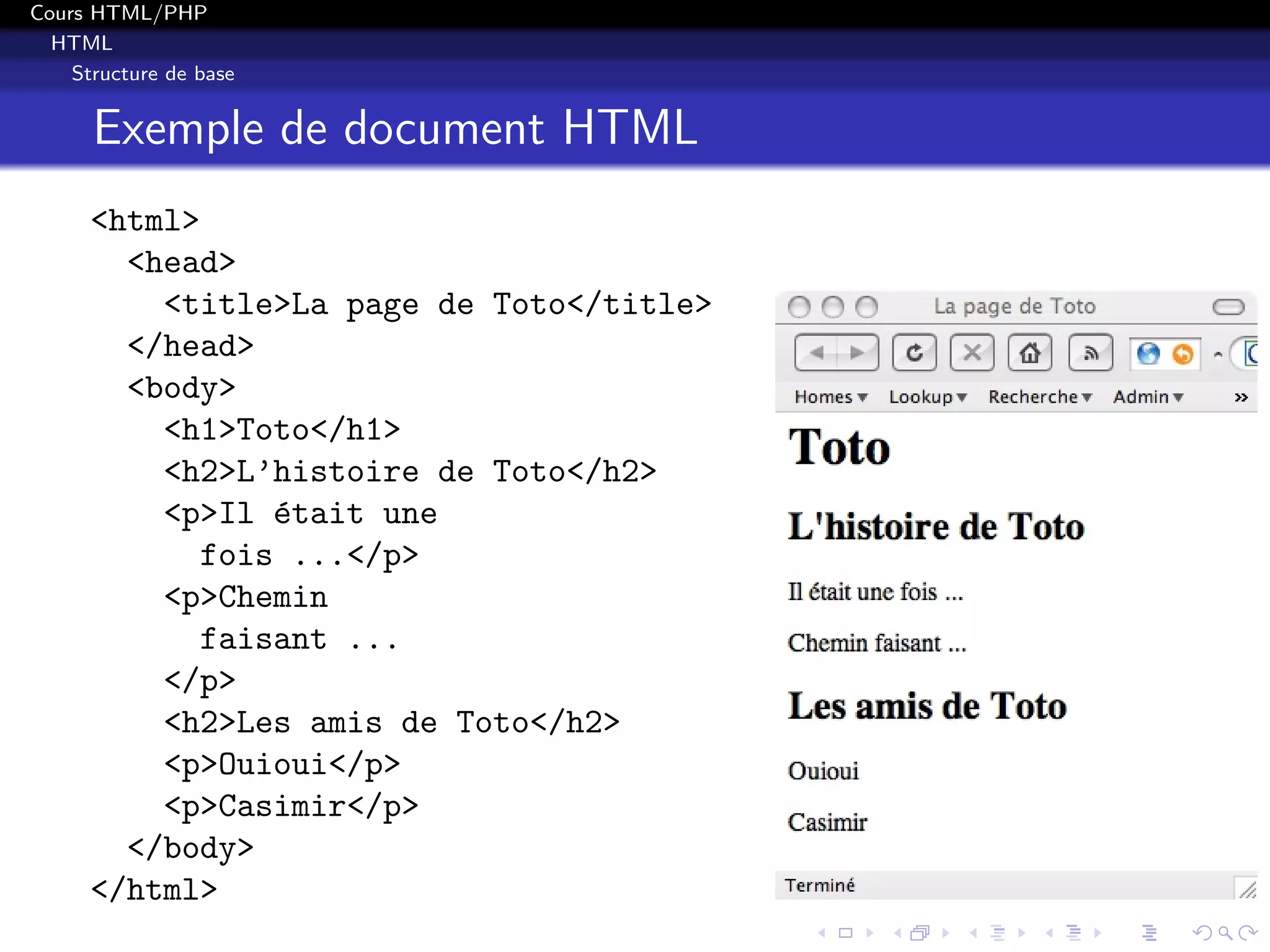Image resolution: width=1270 pixels, height=952 pixels.
Task: Click the subsection lines navigation icon
Action: click(998, 933)
